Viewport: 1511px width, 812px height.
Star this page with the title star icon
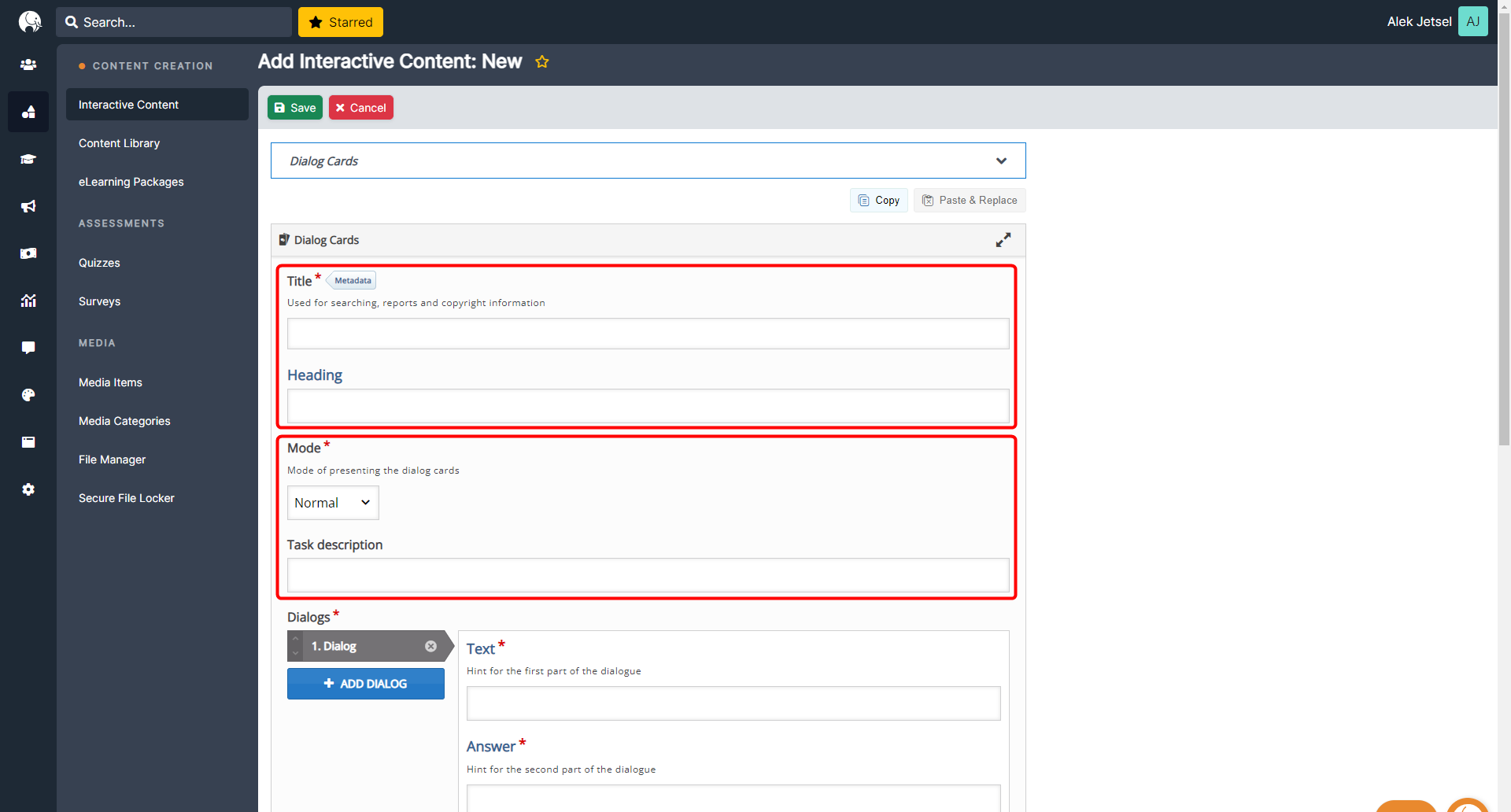click(x=542, y=61)
